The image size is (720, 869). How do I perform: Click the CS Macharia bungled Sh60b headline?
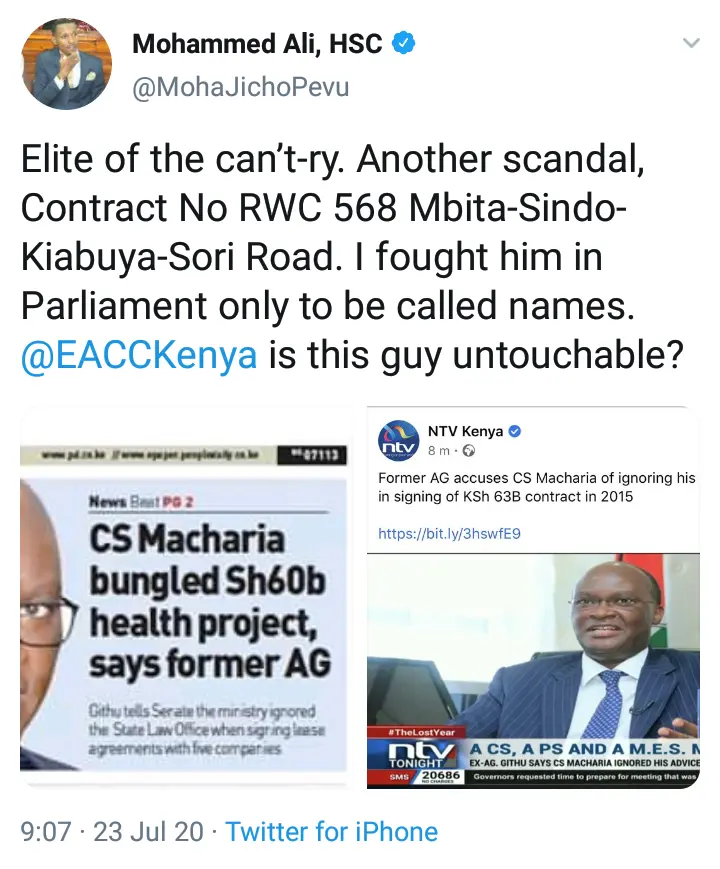[210, 601]
